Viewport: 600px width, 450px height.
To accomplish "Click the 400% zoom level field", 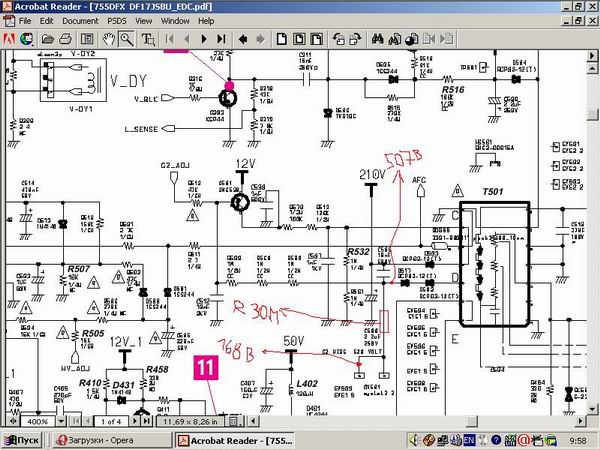I will [38, 421].
